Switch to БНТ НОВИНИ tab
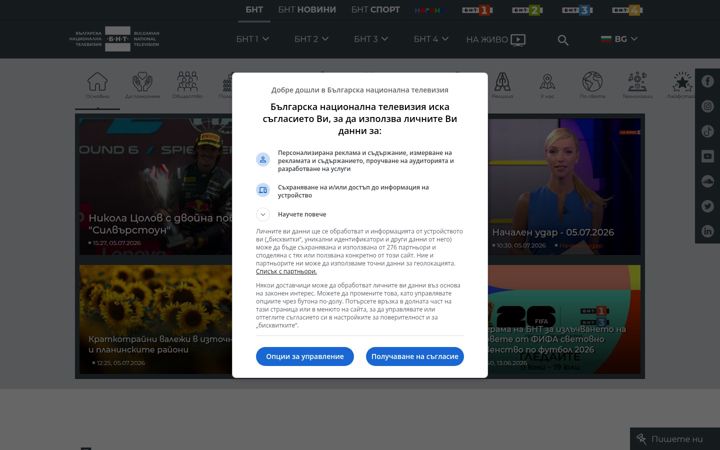 point(307,10)
